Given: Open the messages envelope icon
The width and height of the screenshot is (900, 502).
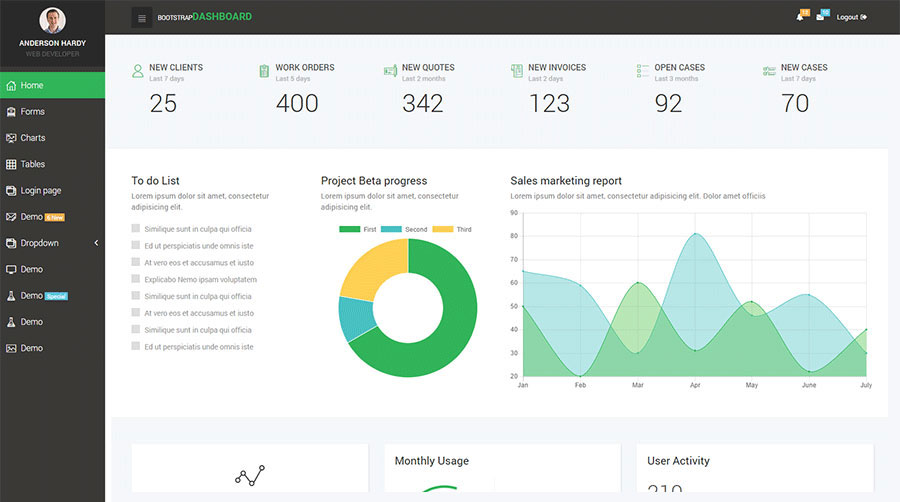Looking at the screenshot, I should coord(821,16).
